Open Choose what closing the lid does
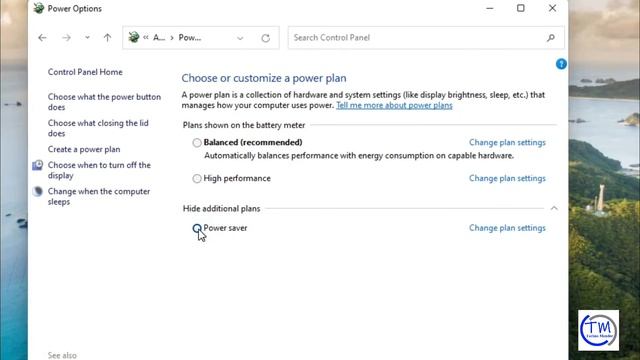The height and width of the screenshot is (360, 640). (98, 128)
